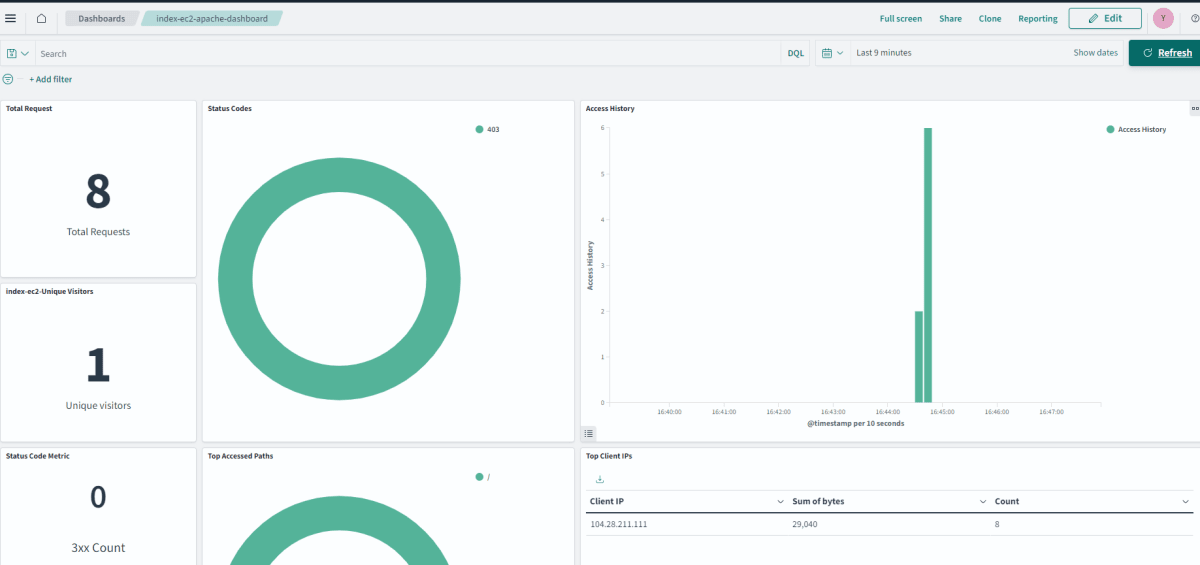
Task: Click the index-ec2-Unique Visitors panel title
Action: pyautogui.click(x=50, y=291)
